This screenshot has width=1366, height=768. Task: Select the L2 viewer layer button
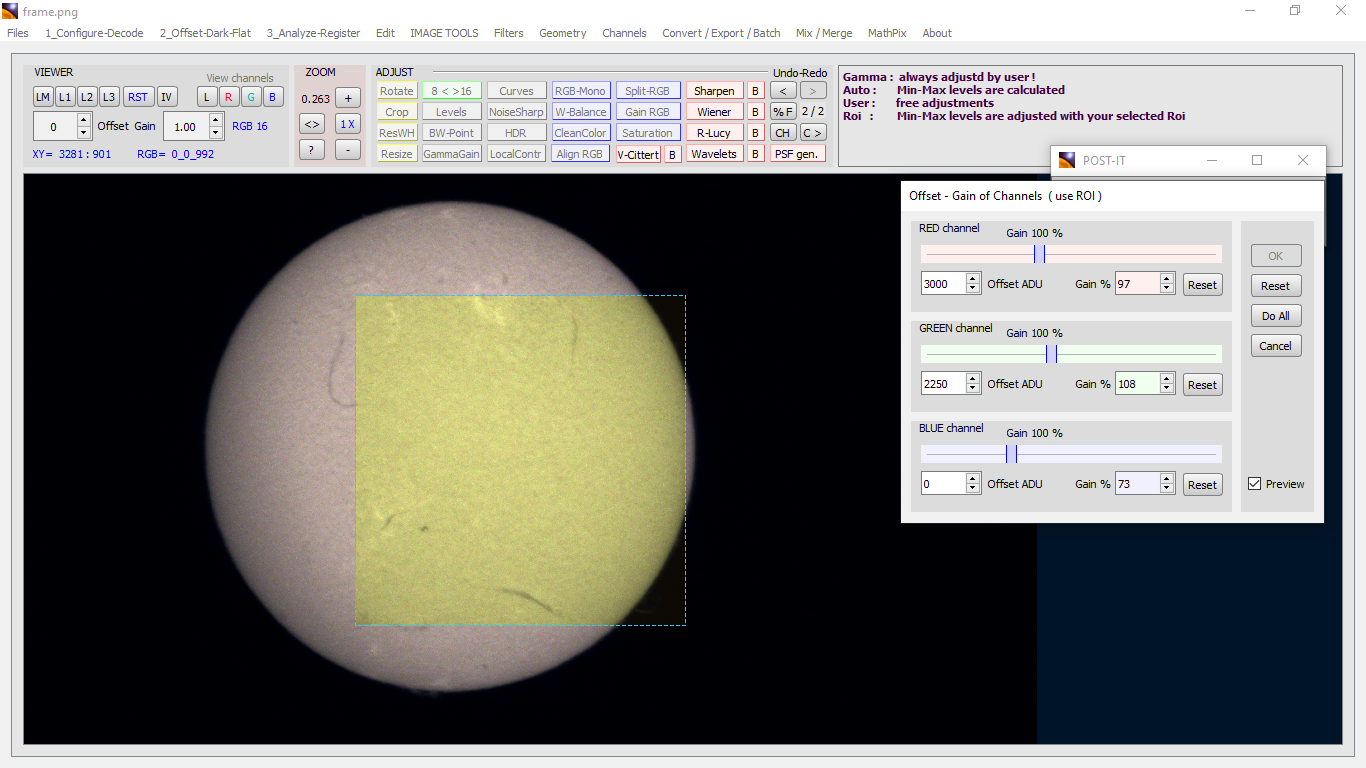click(87, 97)
